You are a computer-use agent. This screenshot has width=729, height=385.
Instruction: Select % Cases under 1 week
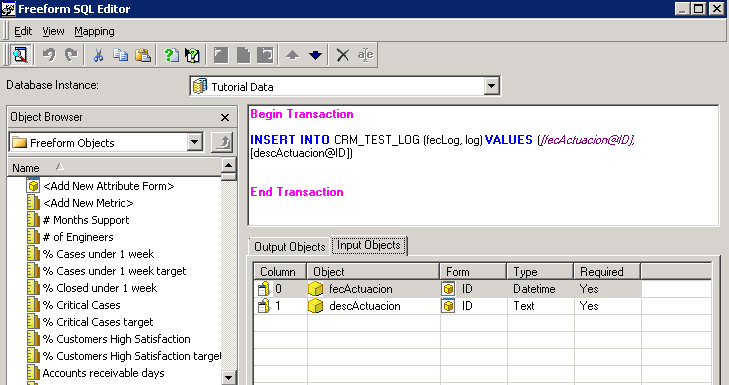pyautogui.click(x=98, y=254)
